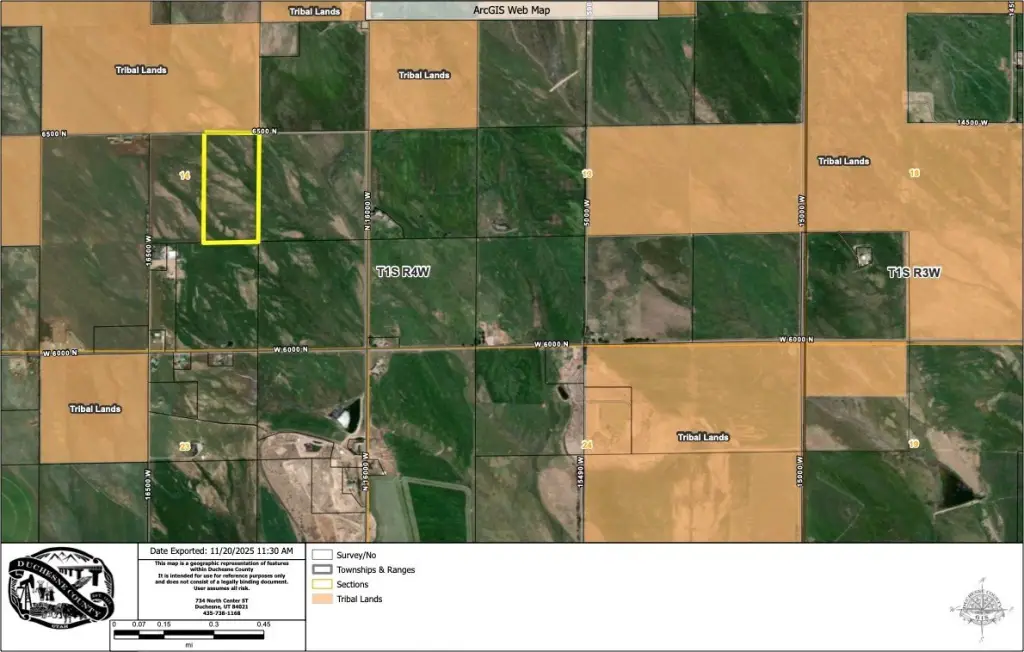The height and width of the screenshot is (652, 1024).
Task: Click the Duchesne County seal logo
Action: point(62,595)
